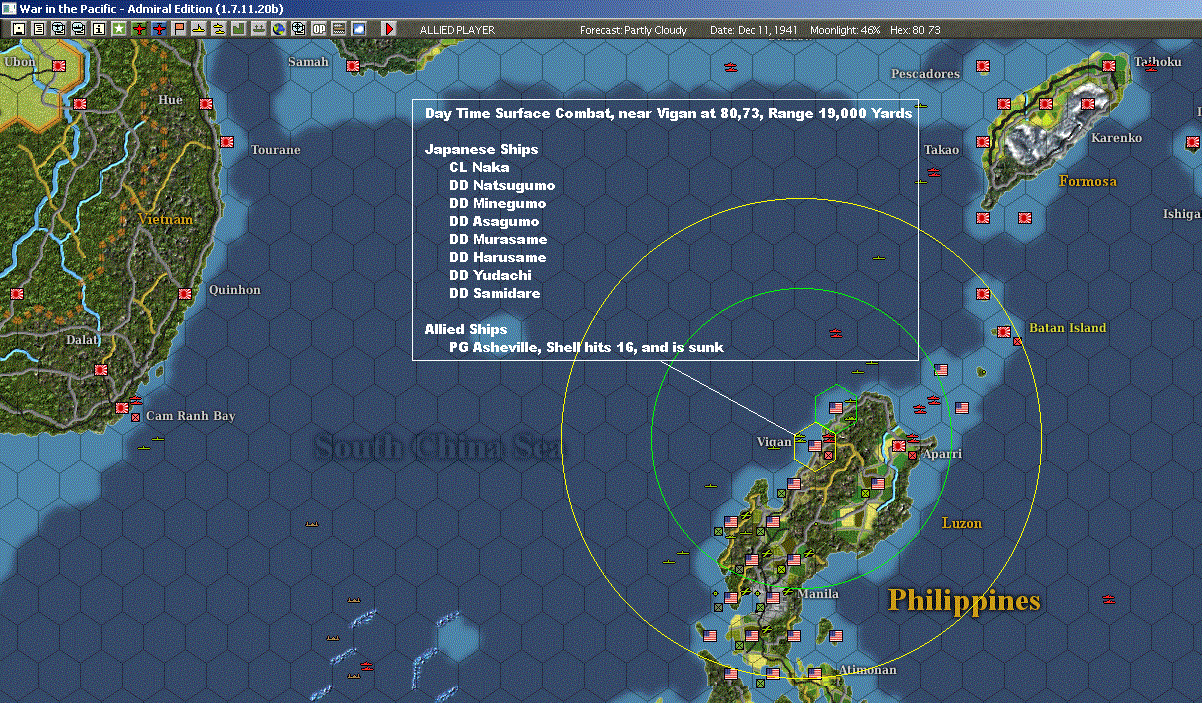The image size is (1202, 703).
Task: Click the Manila city label
Action: tap(818, 594)
